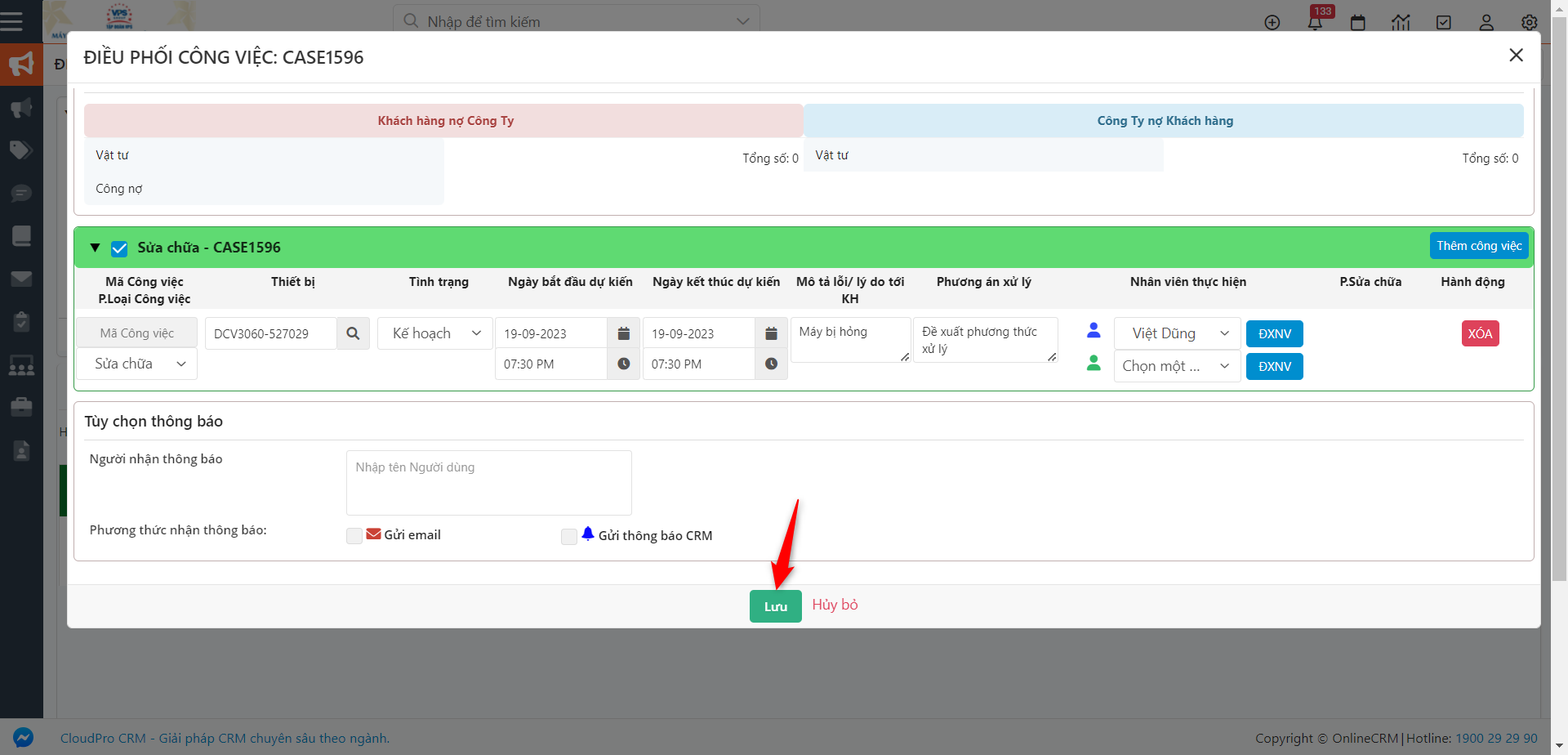Open the envelope mail sidebar icon
1568x755 pixels.
click(21, 279)
